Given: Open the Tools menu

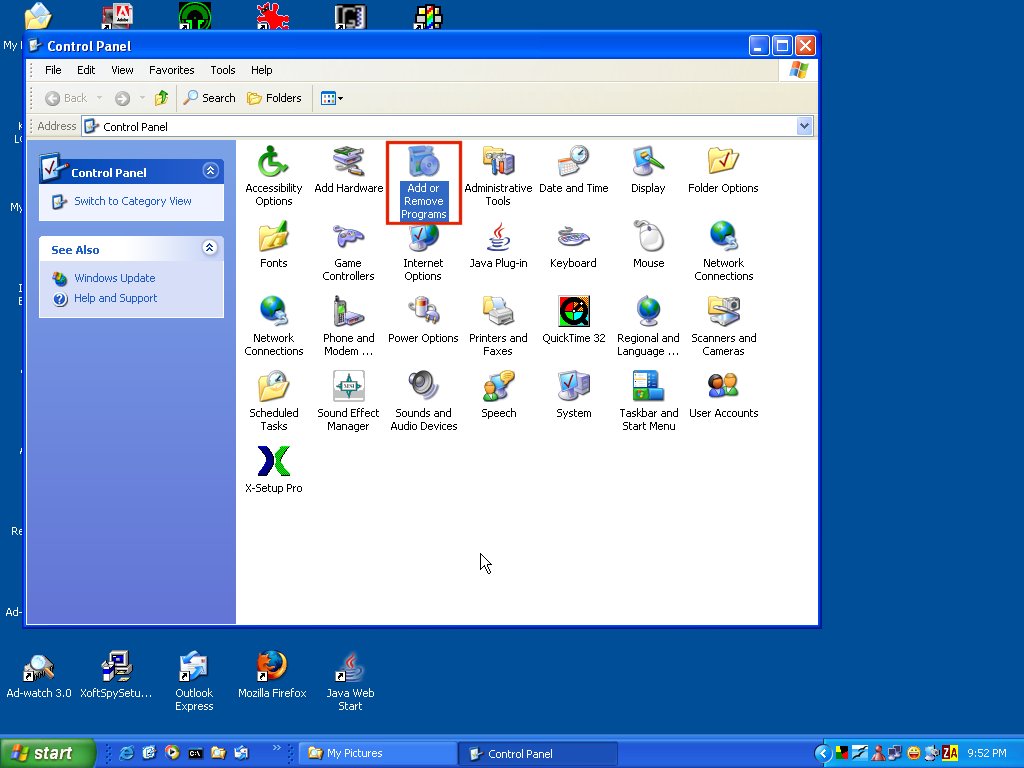Looking at the screenshot, I should point(223,70).
